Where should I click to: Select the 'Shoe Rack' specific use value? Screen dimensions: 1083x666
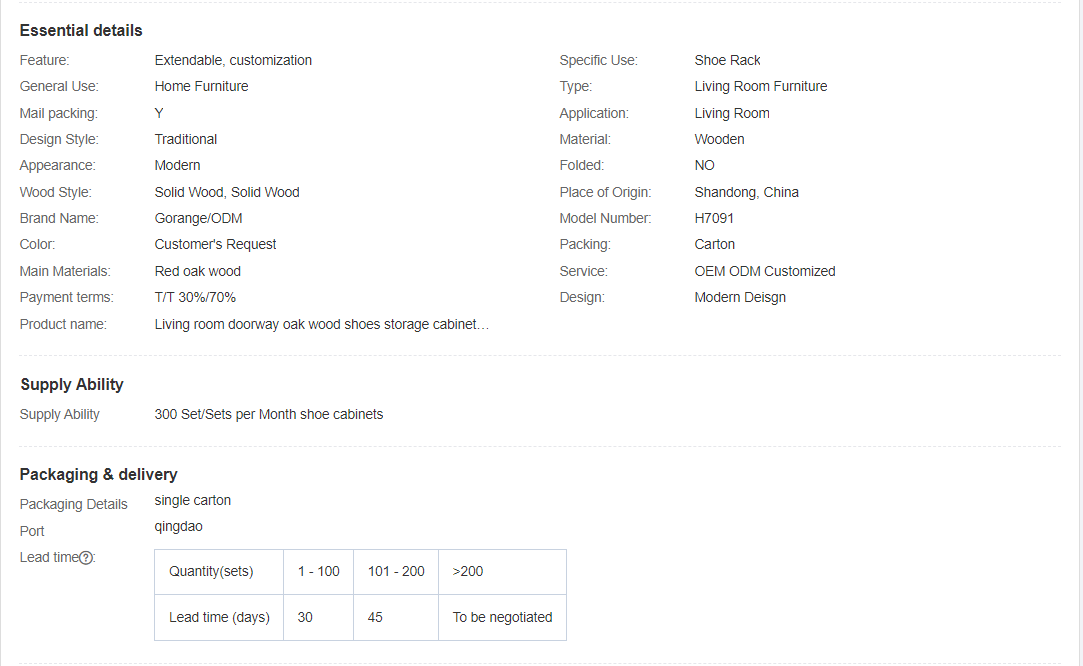coord(727,60)
